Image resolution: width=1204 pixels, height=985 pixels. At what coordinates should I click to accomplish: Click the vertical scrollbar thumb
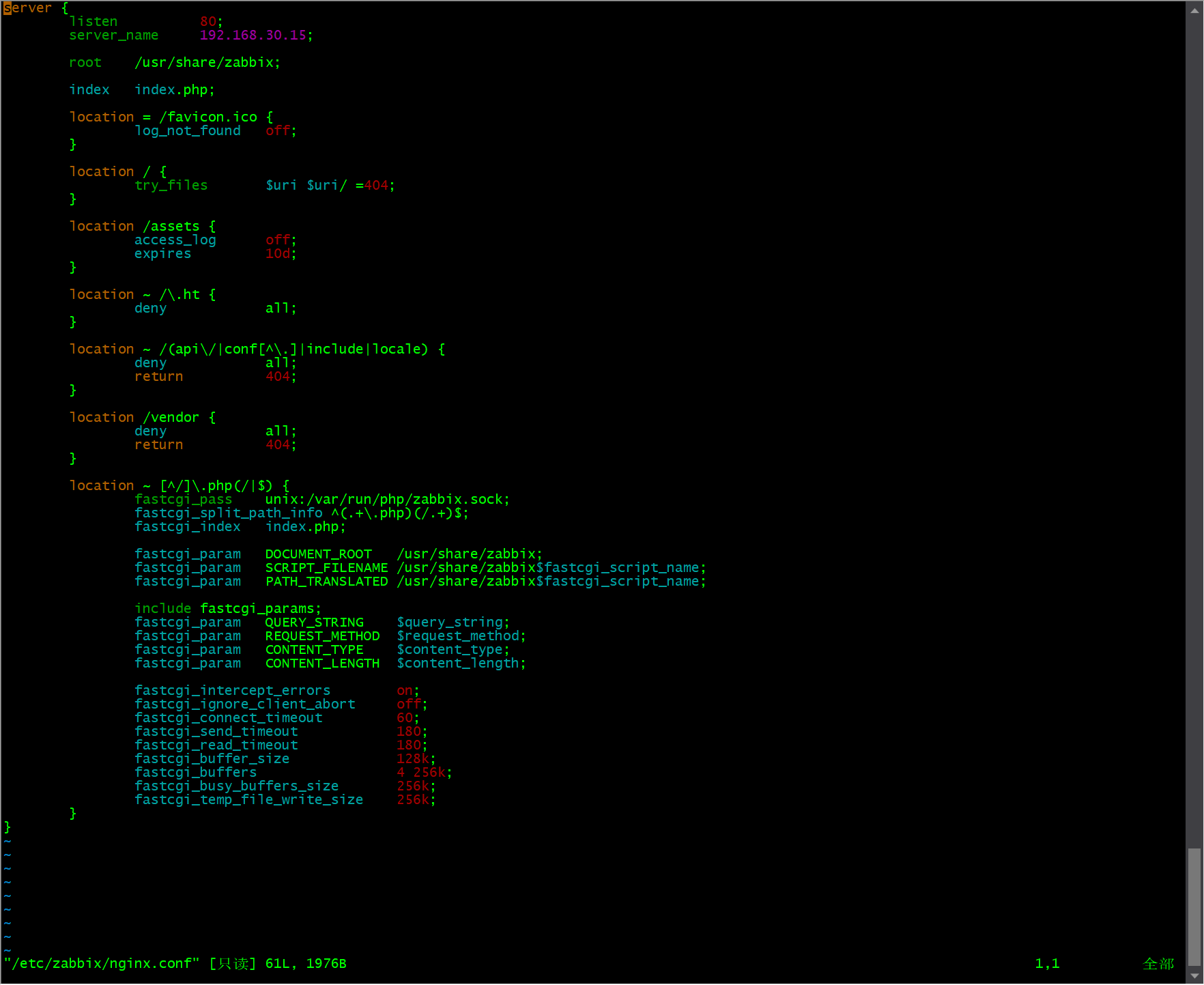1194,907
